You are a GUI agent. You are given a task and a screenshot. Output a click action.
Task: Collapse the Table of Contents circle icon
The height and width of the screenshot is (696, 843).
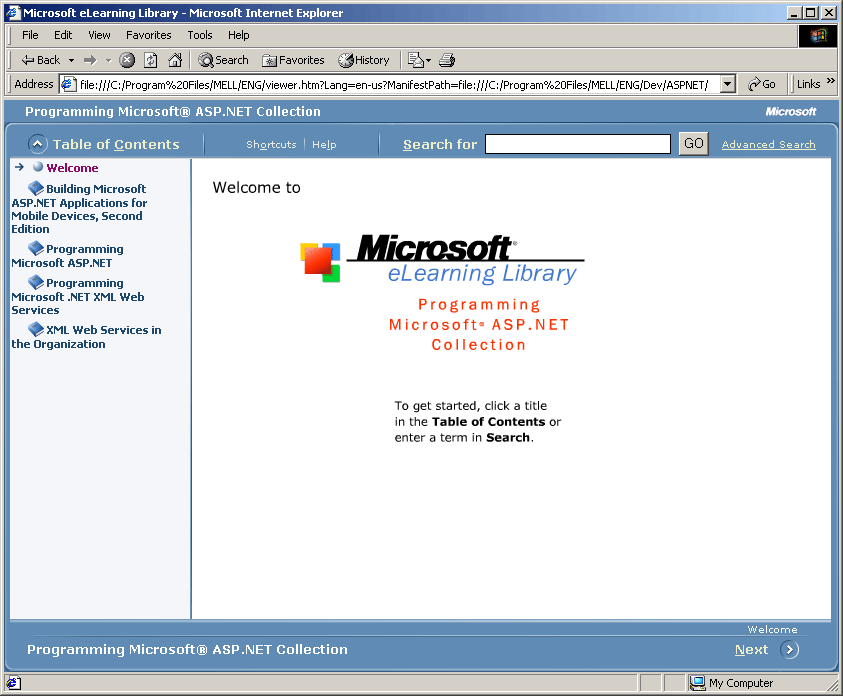pyautogui.click(x=37, y=144)
